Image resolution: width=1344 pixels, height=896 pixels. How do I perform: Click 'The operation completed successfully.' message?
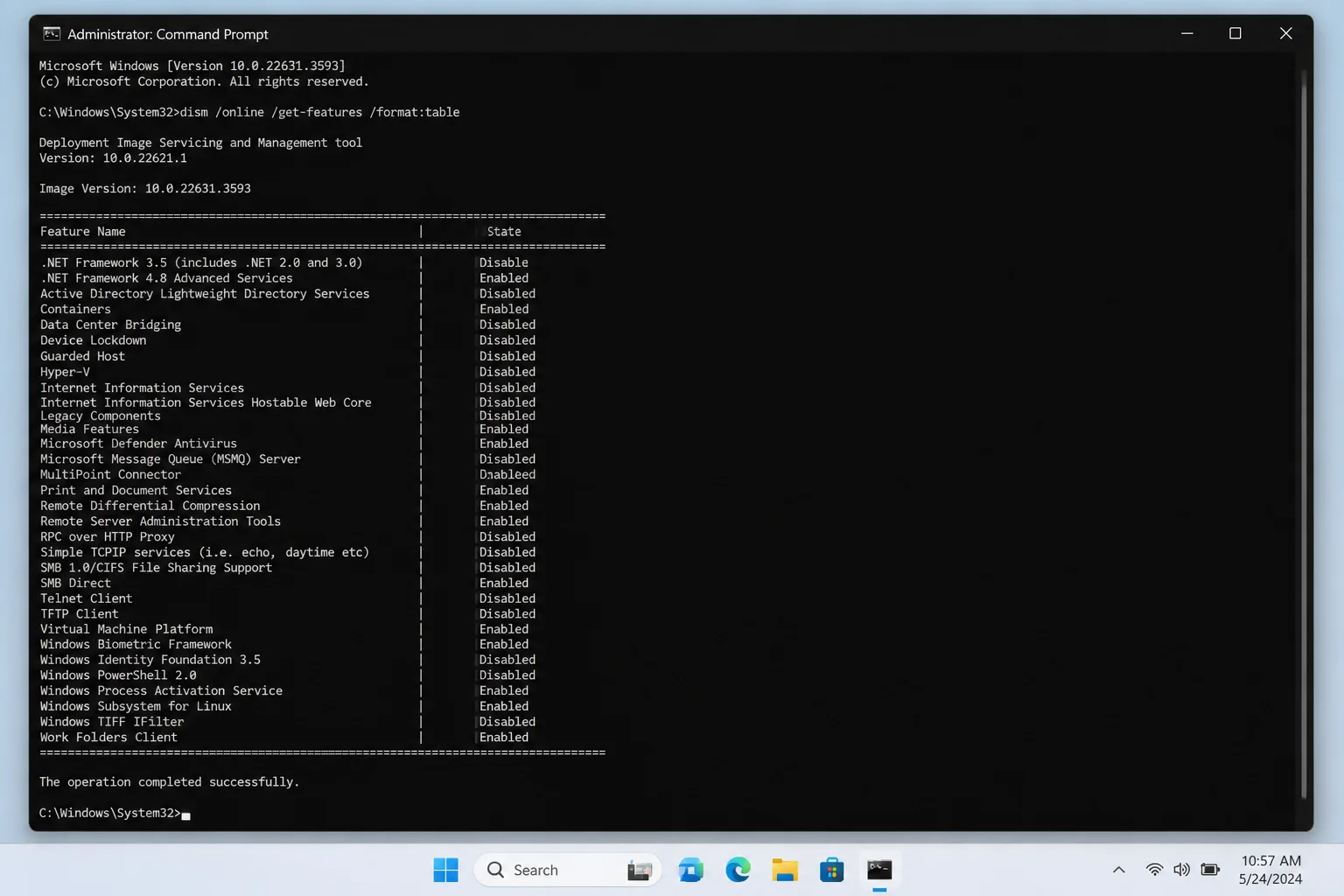pyautogui.click(x=169, y=782)
